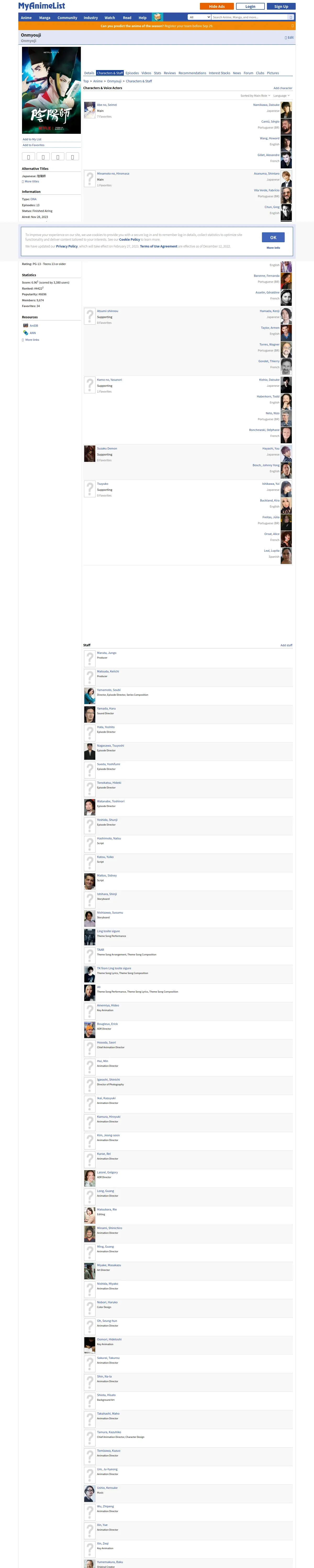Open the Industry navigation menu
The width and height of the screenshot is (314, 1568).
click(91, 18)
